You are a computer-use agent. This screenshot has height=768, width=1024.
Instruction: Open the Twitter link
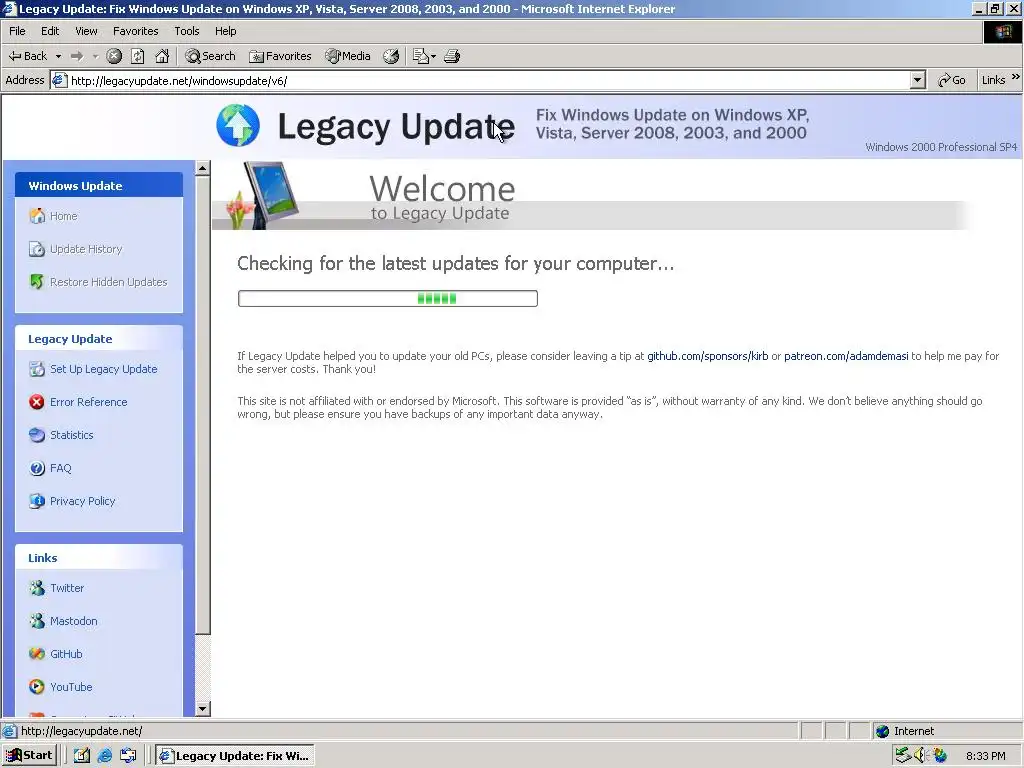tap(67, 588)
